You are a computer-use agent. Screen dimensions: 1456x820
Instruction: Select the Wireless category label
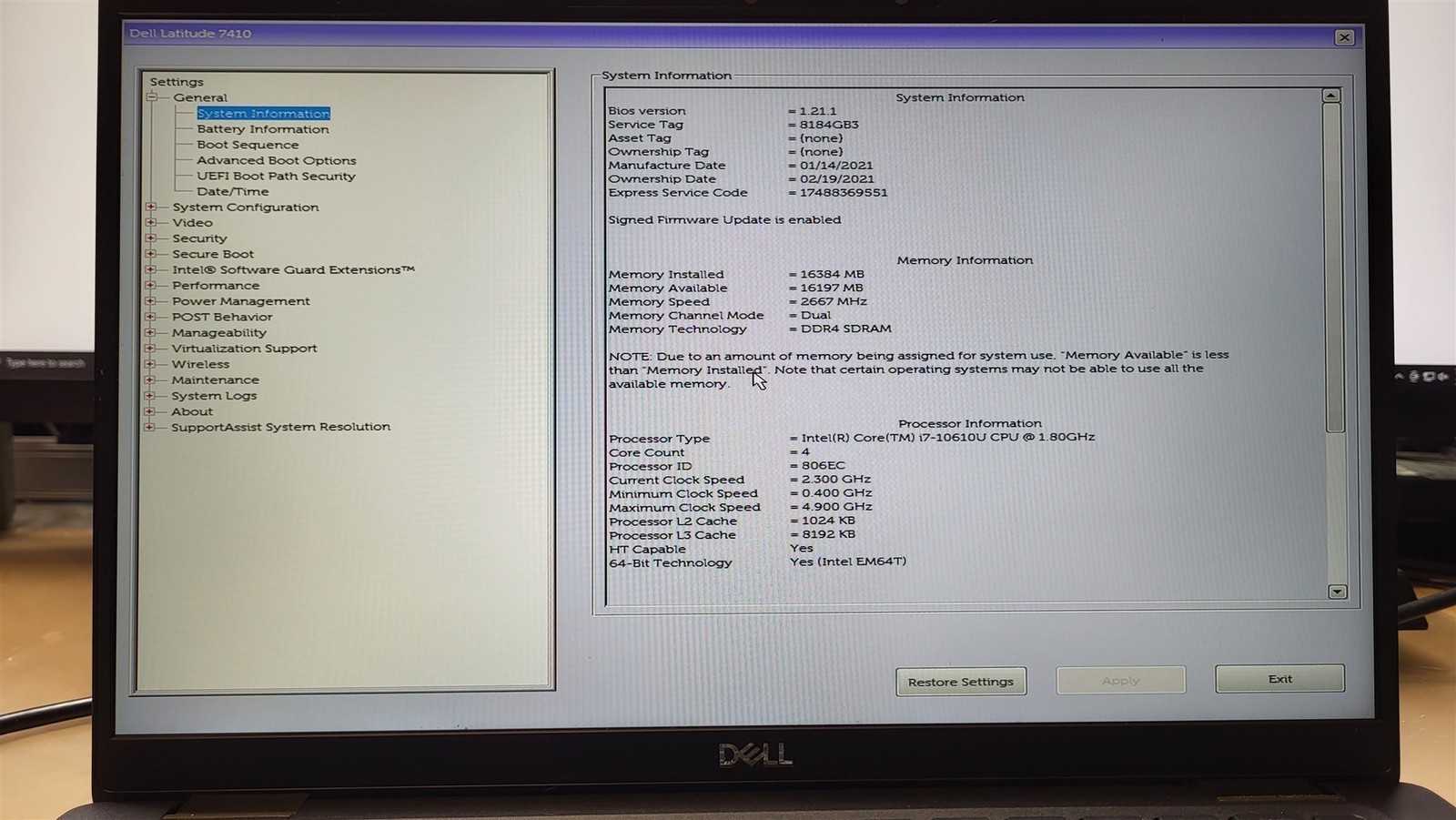200,364
